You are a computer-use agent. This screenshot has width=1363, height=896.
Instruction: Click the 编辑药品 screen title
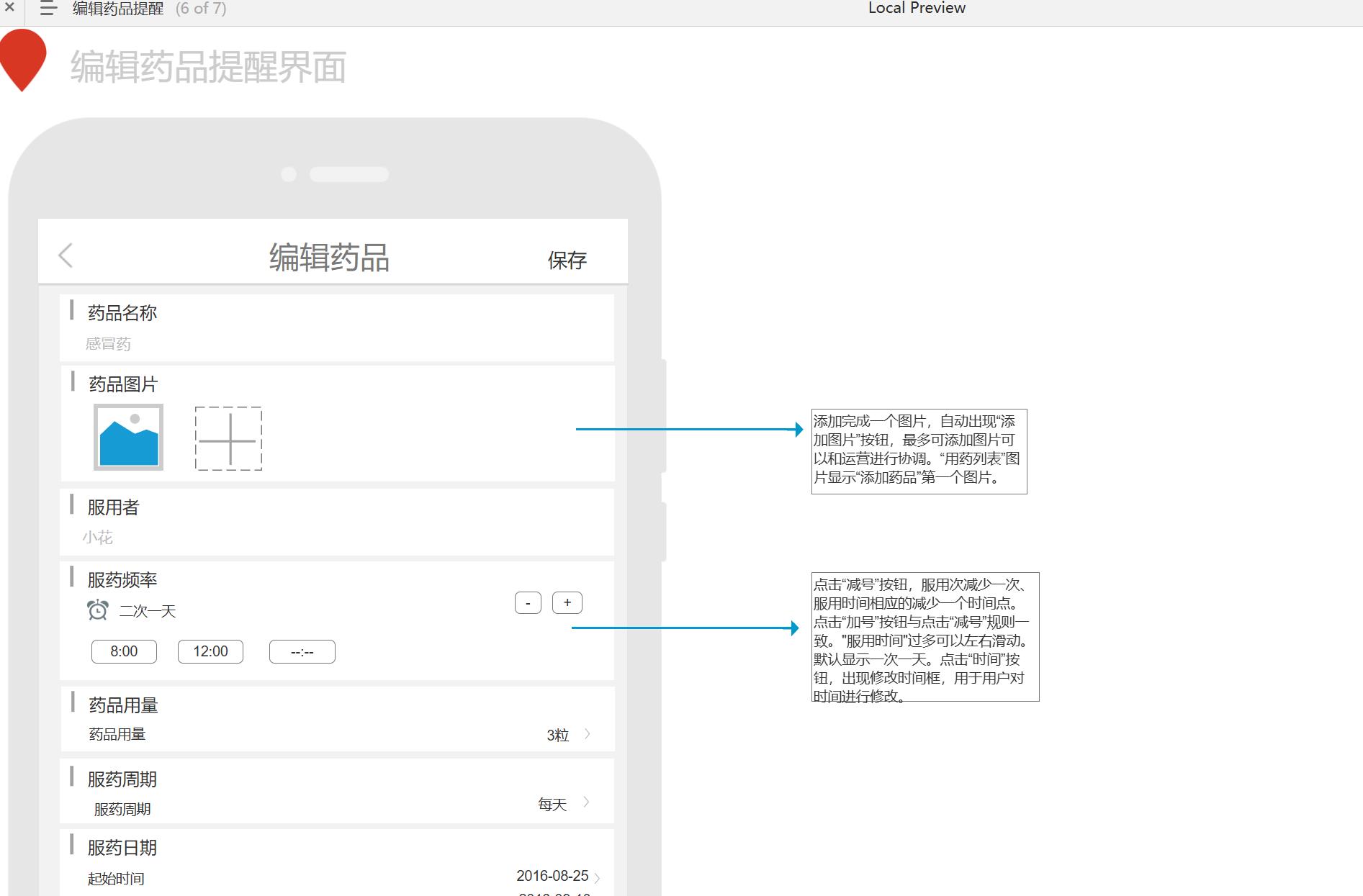pos(329,258)
